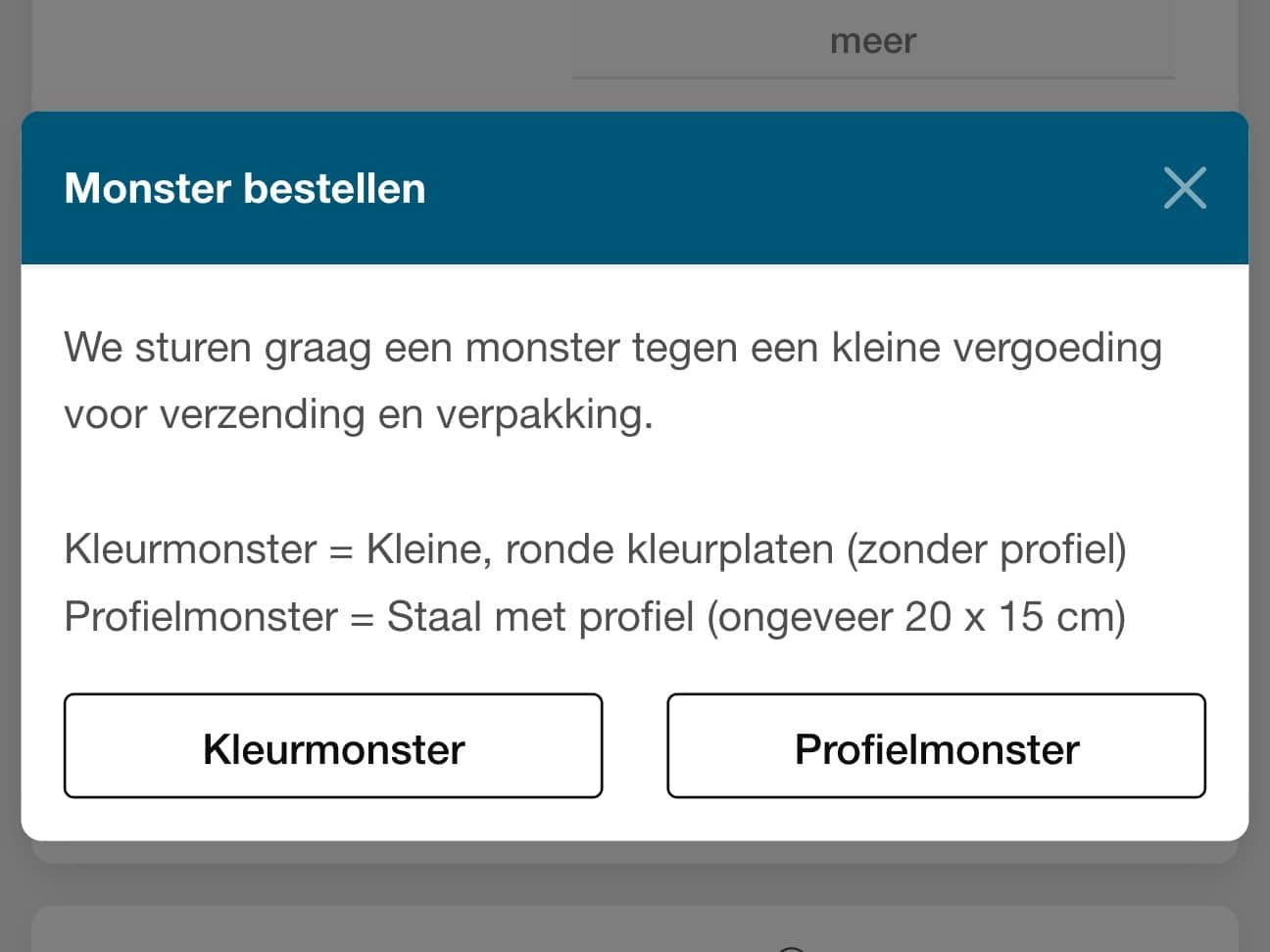Click the partial circle icon at bottom edge
Image resolution: width=1270 pixels, height=952 pixels.
(x=792, y=948)
